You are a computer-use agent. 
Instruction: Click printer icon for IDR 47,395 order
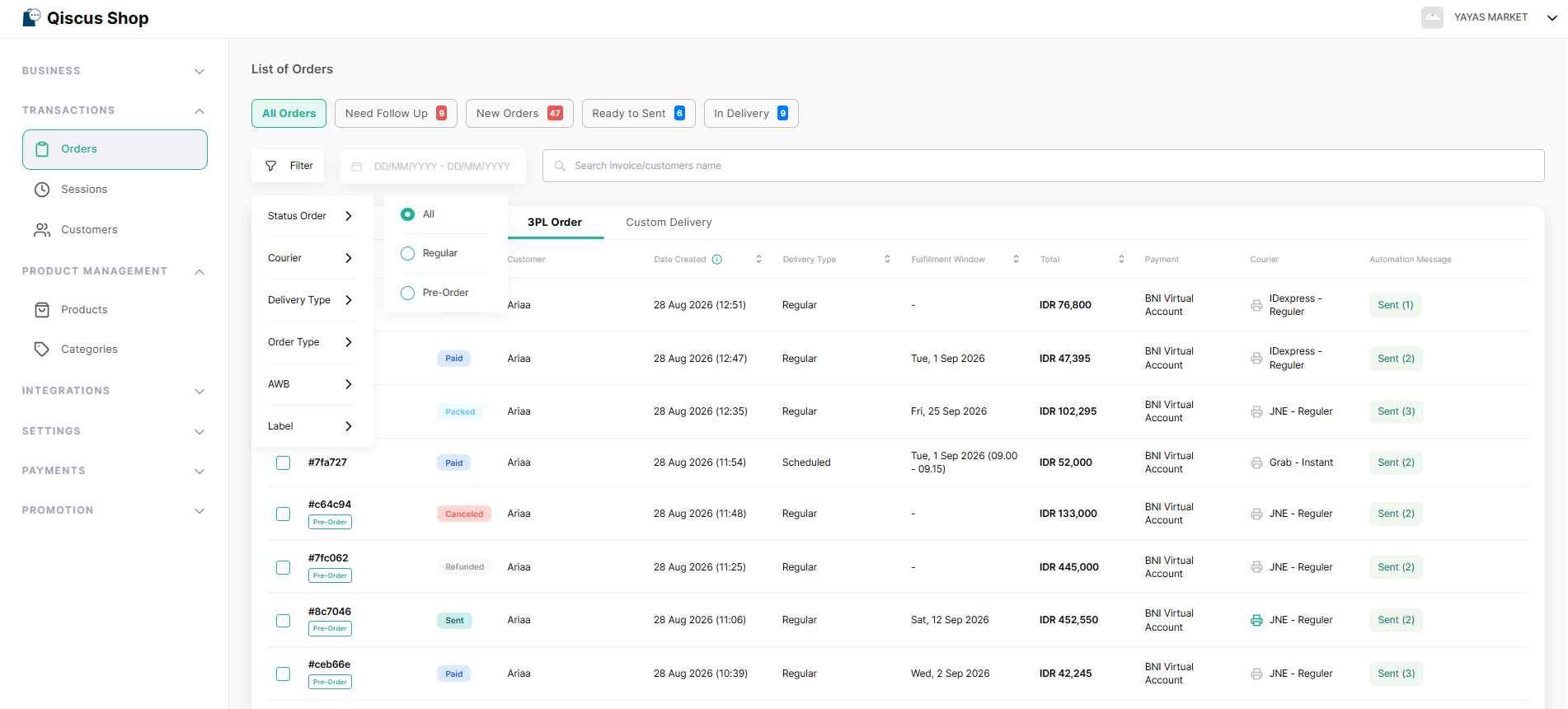tap(1256, 359)
